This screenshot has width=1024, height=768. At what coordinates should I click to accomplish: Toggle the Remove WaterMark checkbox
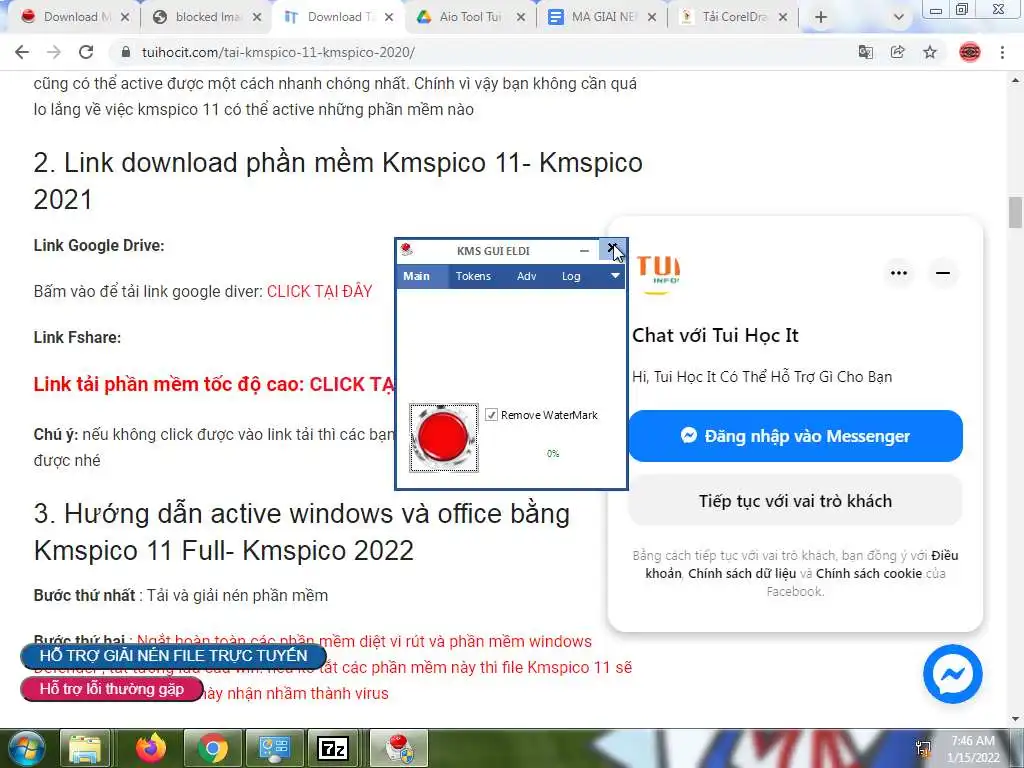pos(492,415)
